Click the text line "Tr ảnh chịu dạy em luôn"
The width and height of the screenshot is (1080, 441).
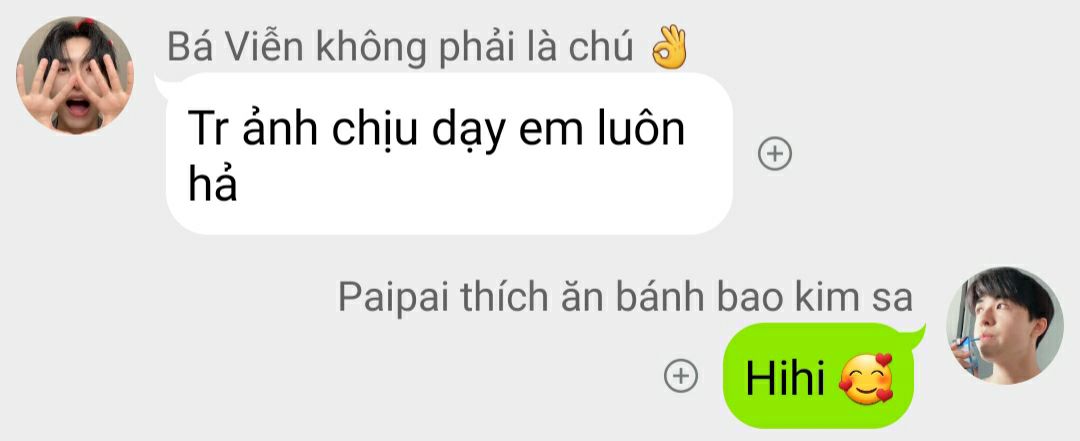pos(436,131)
